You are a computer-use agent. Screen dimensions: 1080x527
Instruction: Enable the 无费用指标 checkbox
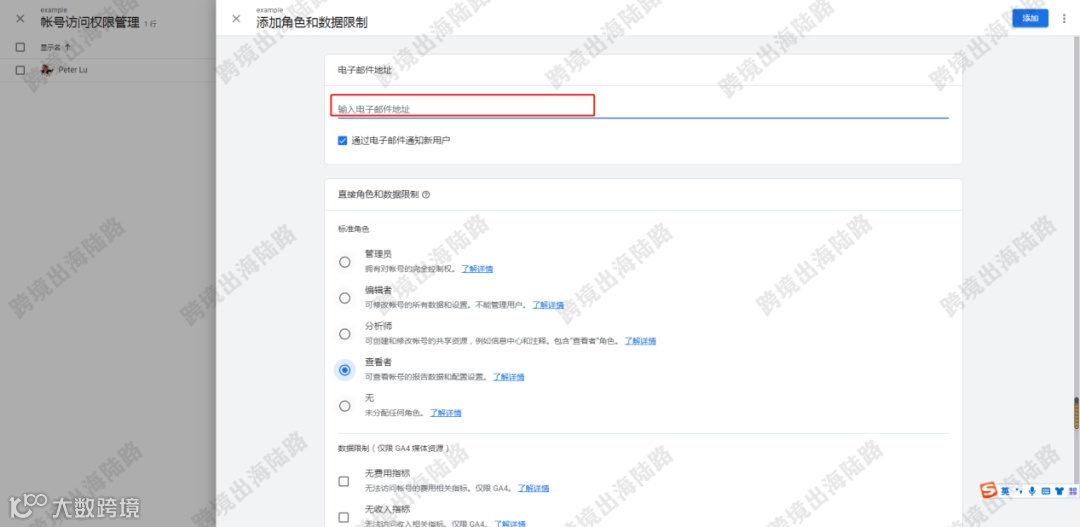[x=344, y=482]
